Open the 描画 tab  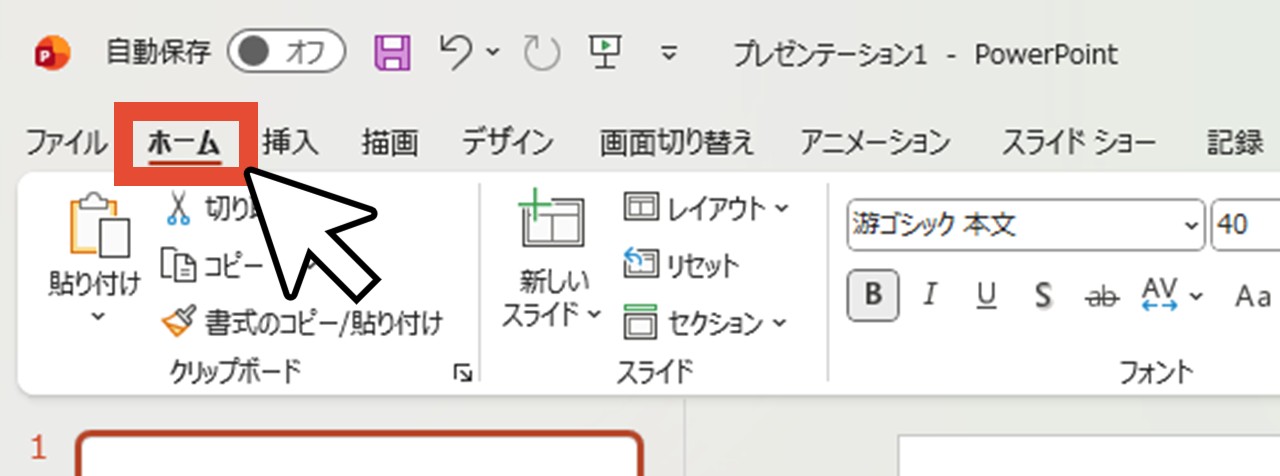390,143
